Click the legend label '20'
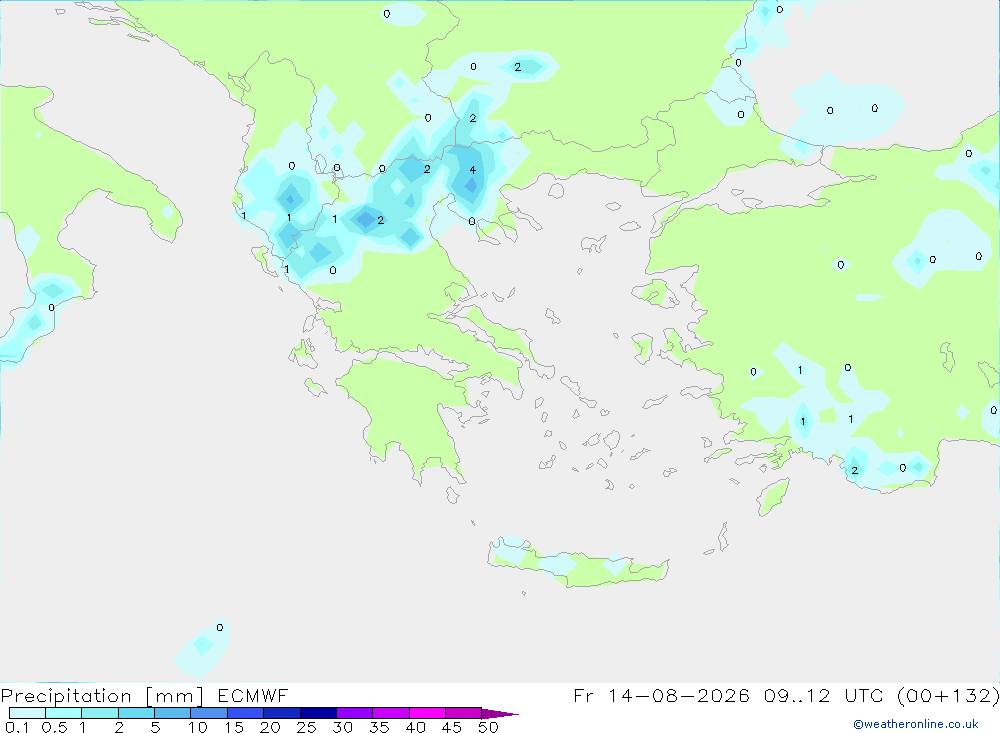Viewport: 1000px width, 733px height. 270,727
